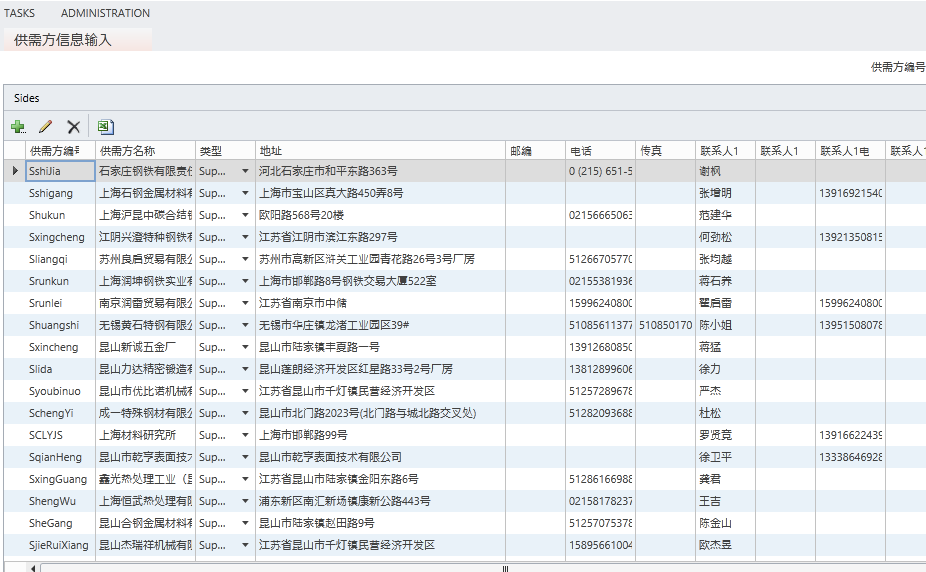Open the TASKS menu
Screen dimensions: 926x572
19,13
